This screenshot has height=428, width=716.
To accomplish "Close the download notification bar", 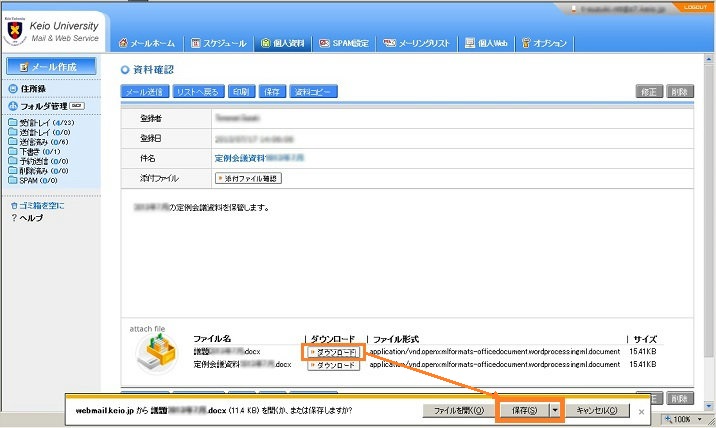I will 641,411.
